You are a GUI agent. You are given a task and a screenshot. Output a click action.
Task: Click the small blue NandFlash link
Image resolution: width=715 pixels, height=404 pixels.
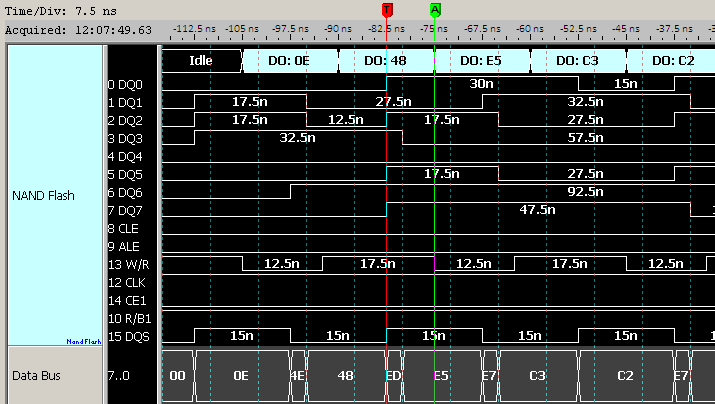click(84, 342)
